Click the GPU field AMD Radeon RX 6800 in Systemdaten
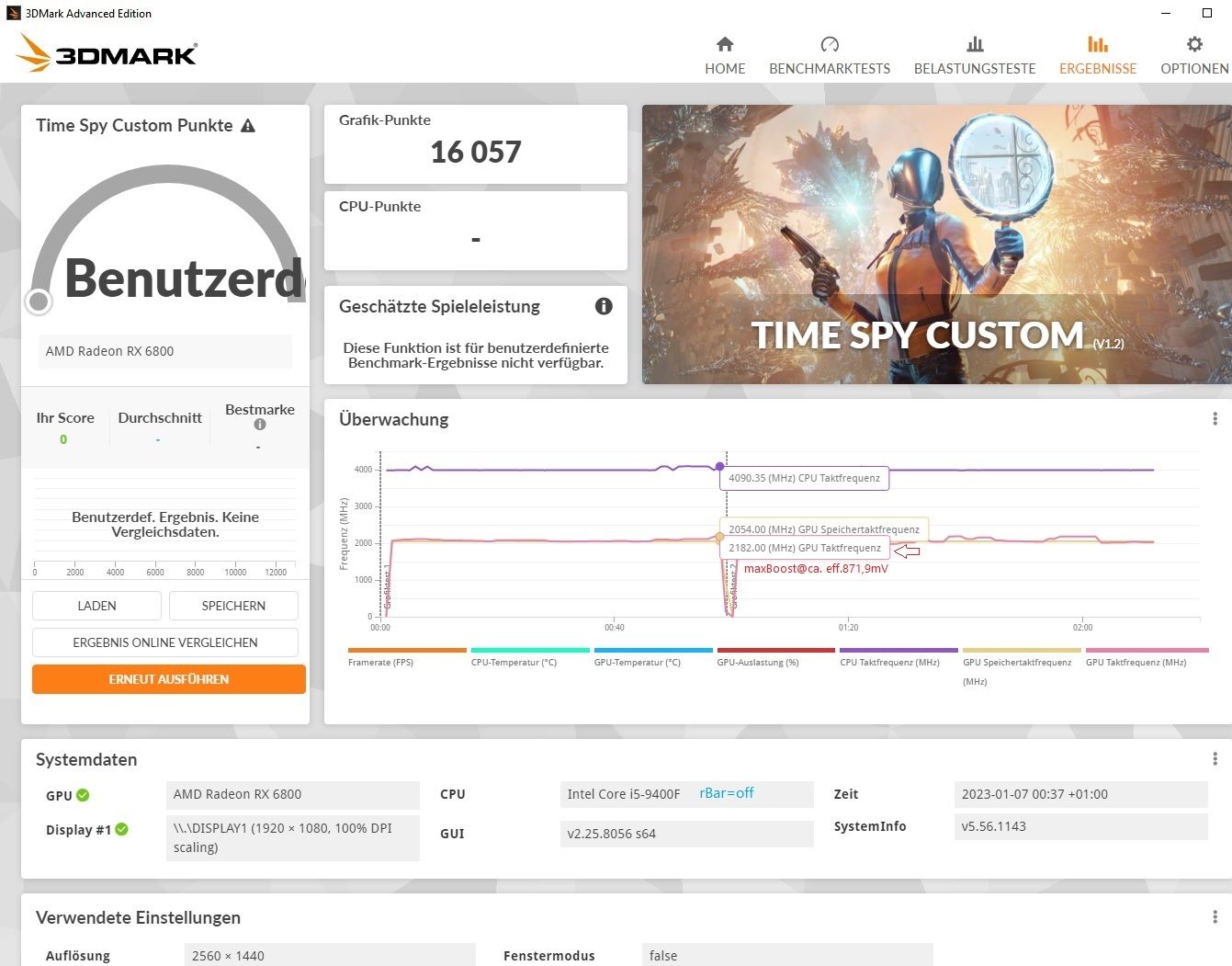 (293, 794)
